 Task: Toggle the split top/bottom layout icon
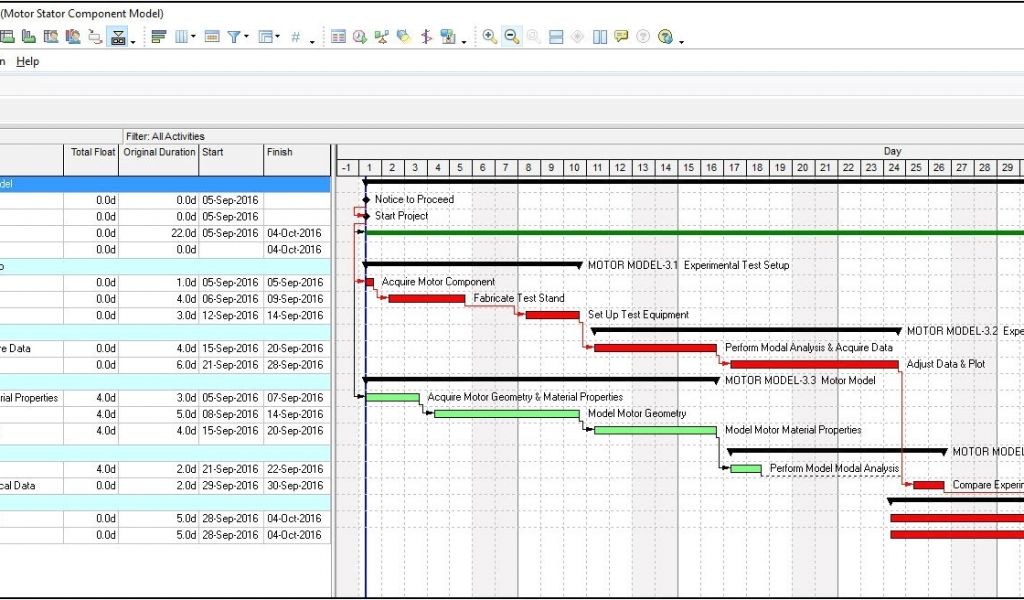click(556, 37)
